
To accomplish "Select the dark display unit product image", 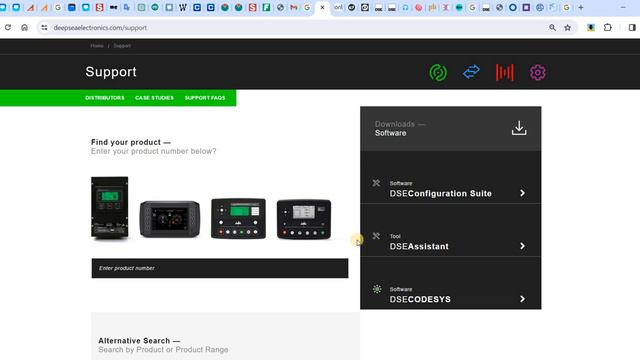I will [170, 219].
